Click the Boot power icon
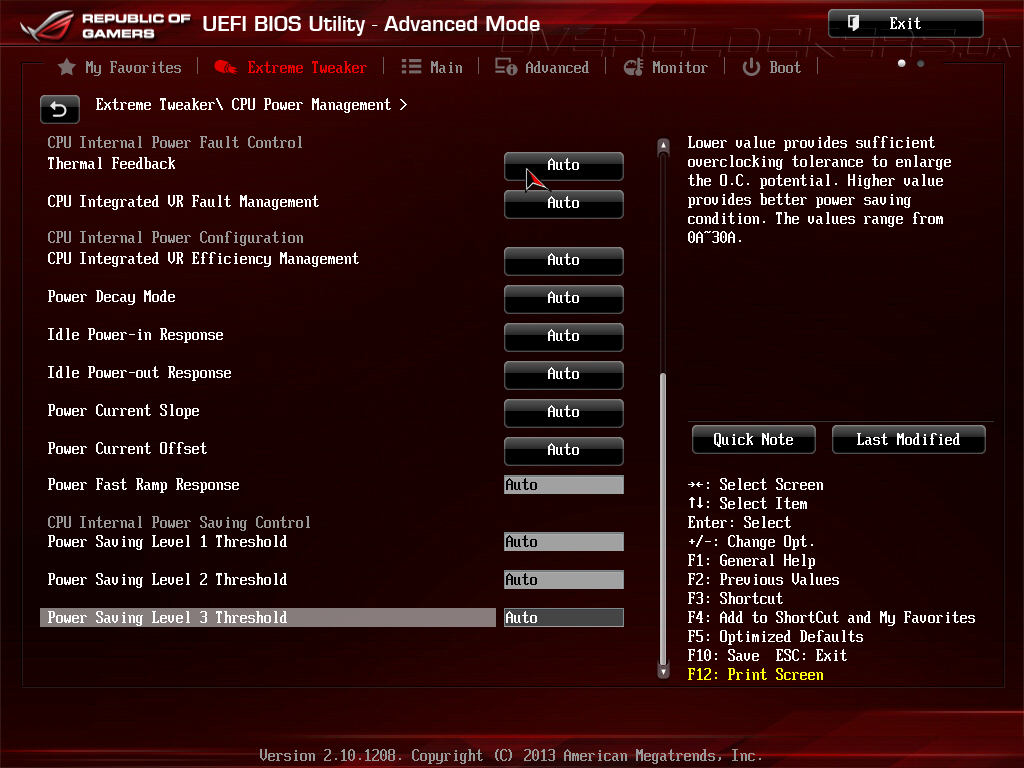 coord(751,67)
